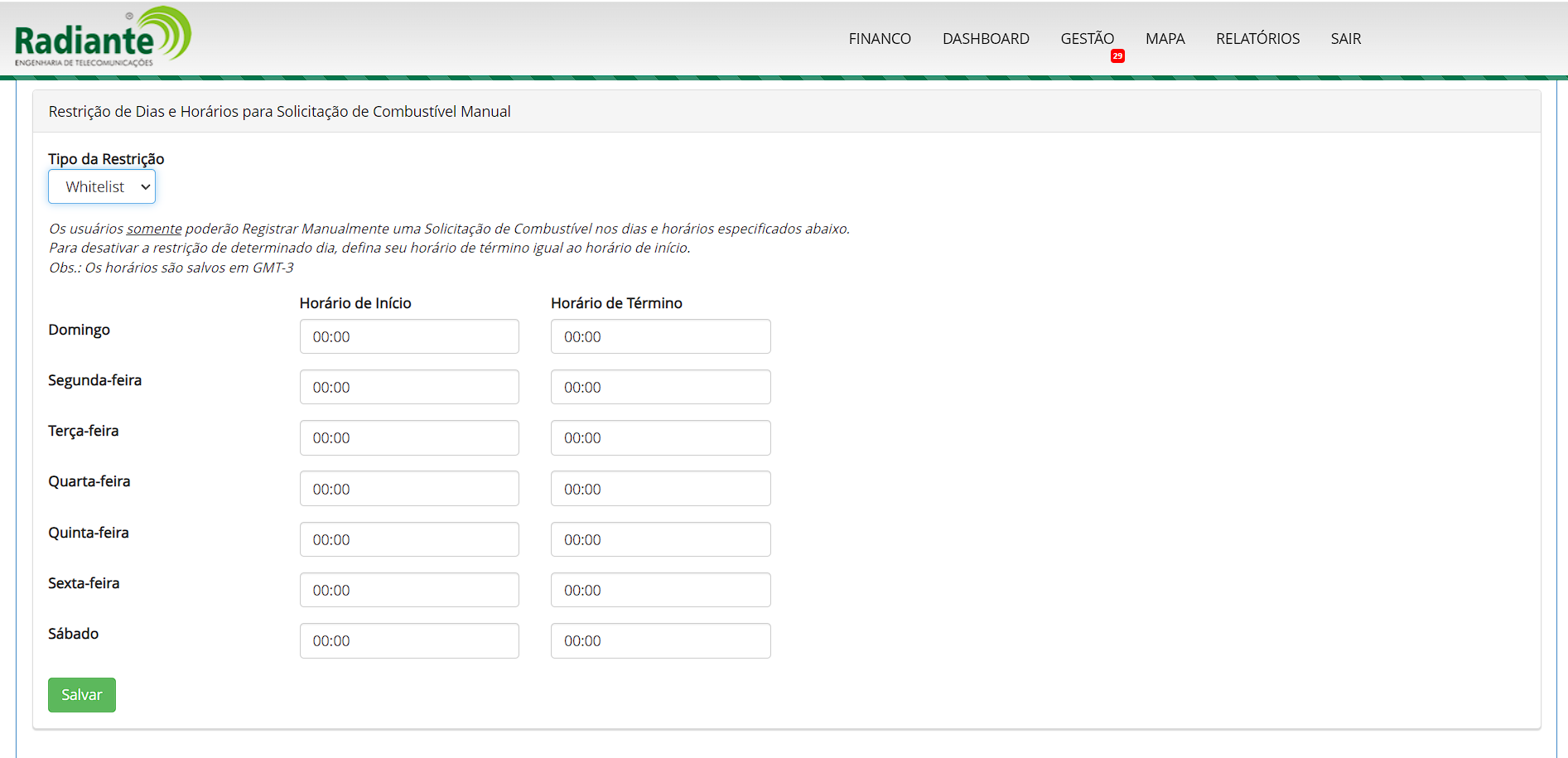Click Domingo start time field
1568x758 pixels.
pos(409,337)
